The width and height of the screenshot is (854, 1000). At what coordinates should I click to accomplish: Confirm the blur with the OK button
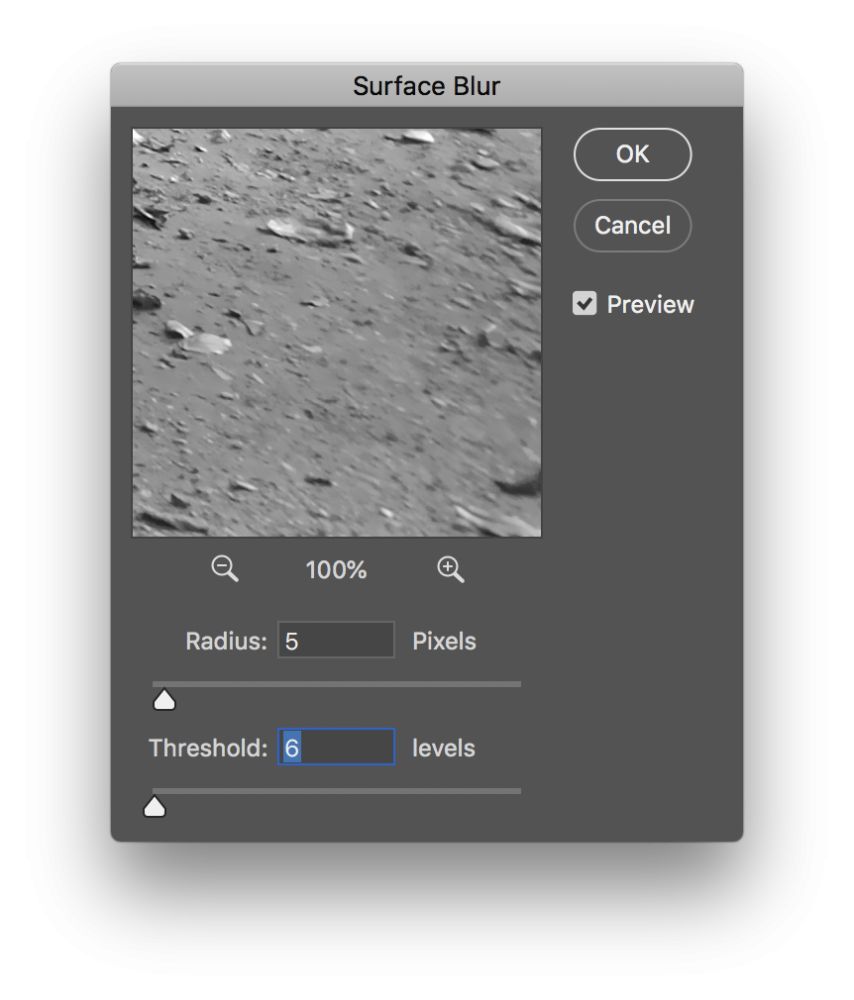click(x=632, y=154)
